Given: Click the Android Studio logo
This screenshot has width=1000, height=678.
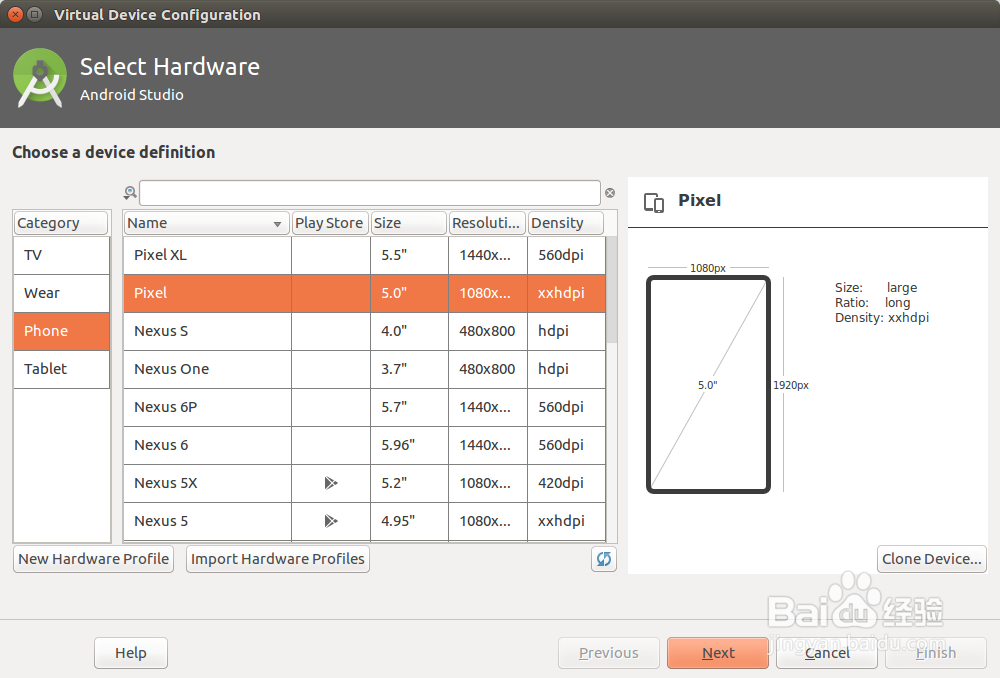Looking at the screenshot, I should pyautogui.click(x=40, y=78).
